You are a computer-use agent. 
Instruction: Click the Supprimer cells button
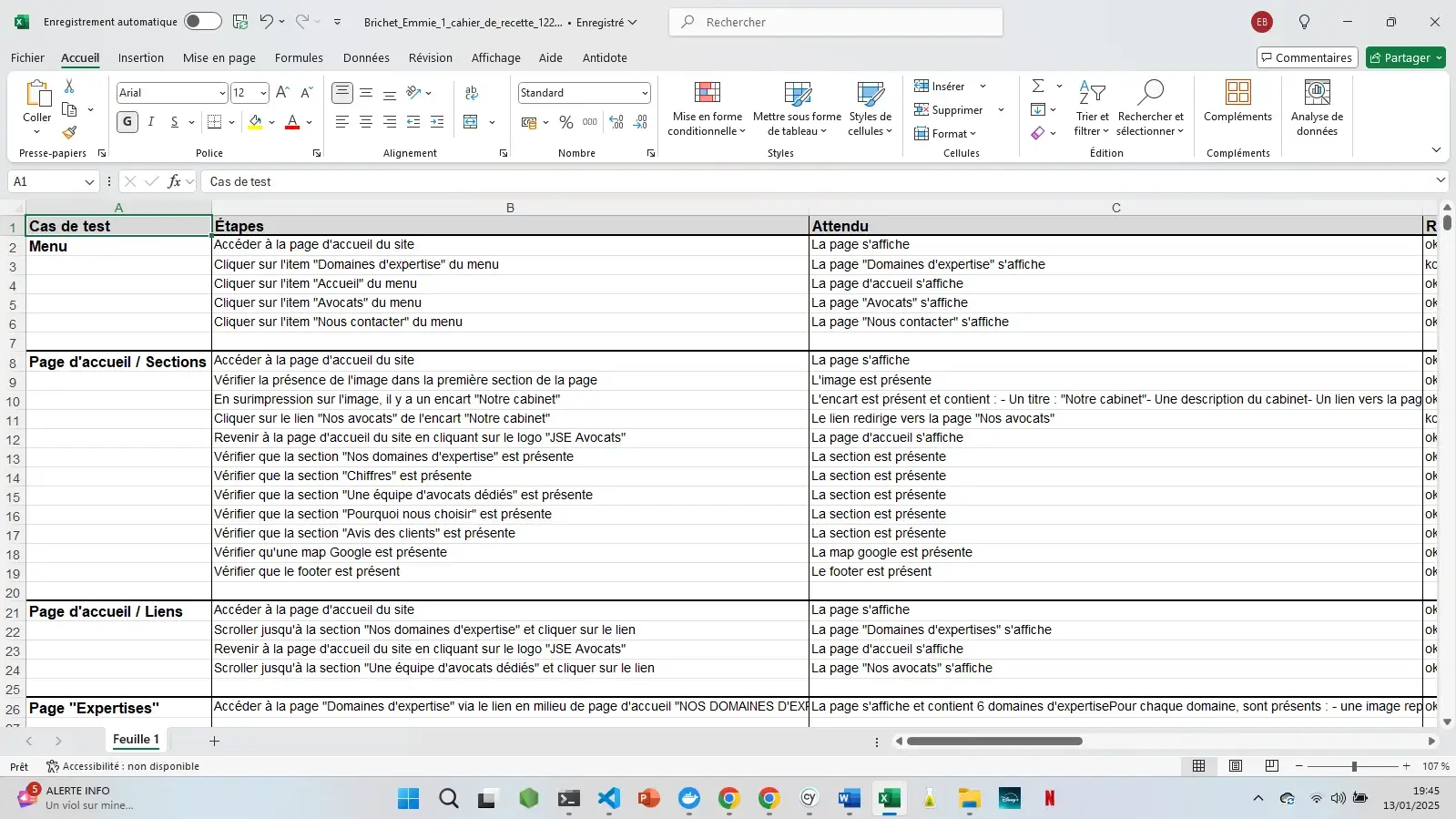tap(949, 110)
